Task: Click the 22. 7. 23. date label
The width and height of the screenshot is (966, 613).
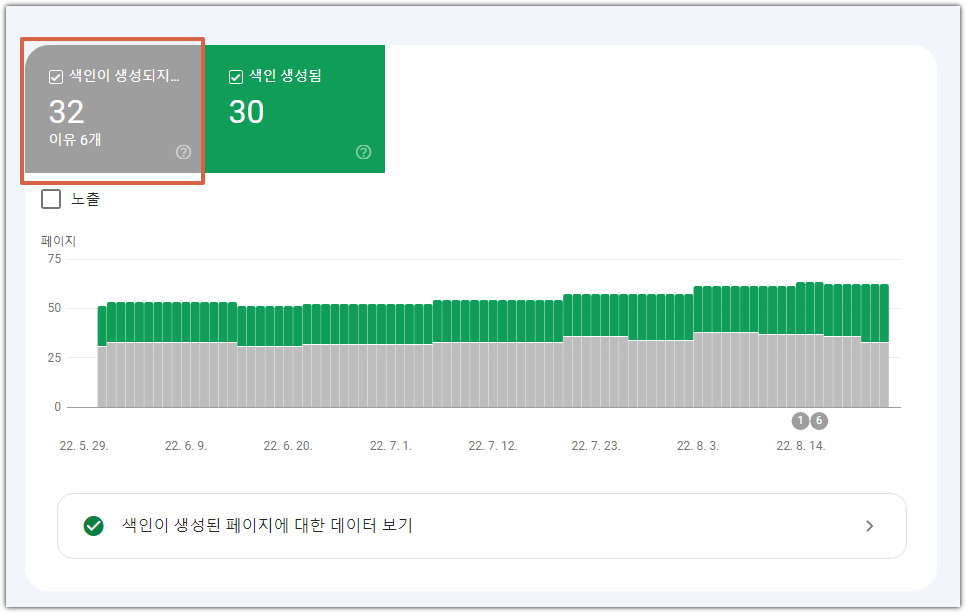Action: 596,446
